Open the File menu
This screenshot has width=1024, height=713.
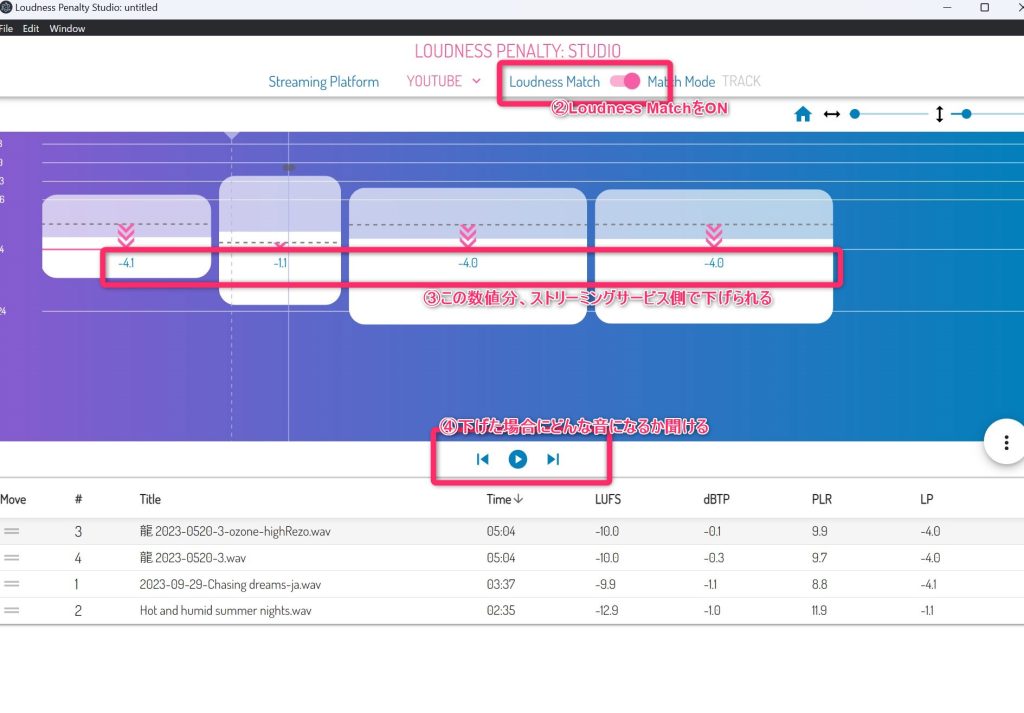click(6, 29)
